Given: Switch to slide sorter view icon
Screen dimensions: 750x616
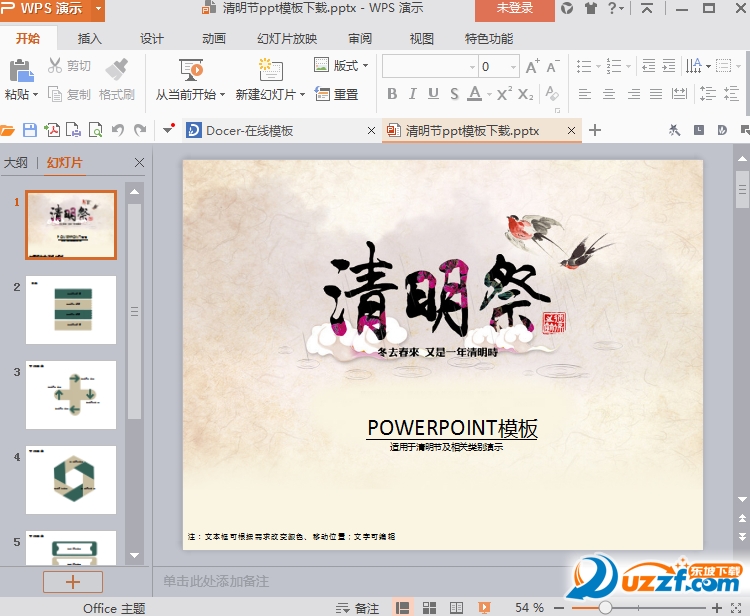Looking at the screenshot, I should click(x=430, y=608).
